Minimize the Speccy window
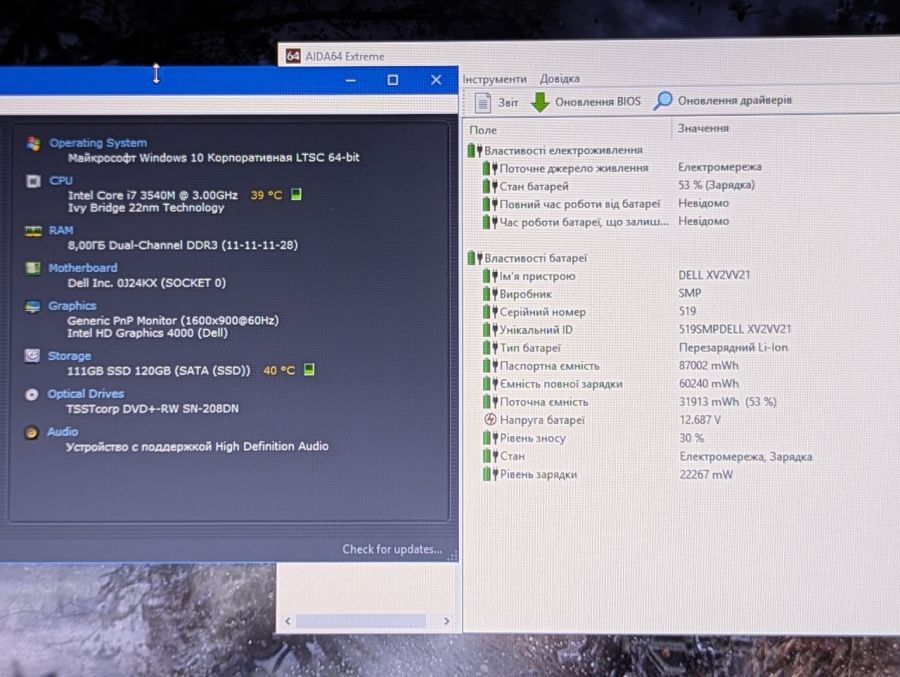Image resolution: width=900 pixels, height=677 pixels. click(x=351, y=80)
